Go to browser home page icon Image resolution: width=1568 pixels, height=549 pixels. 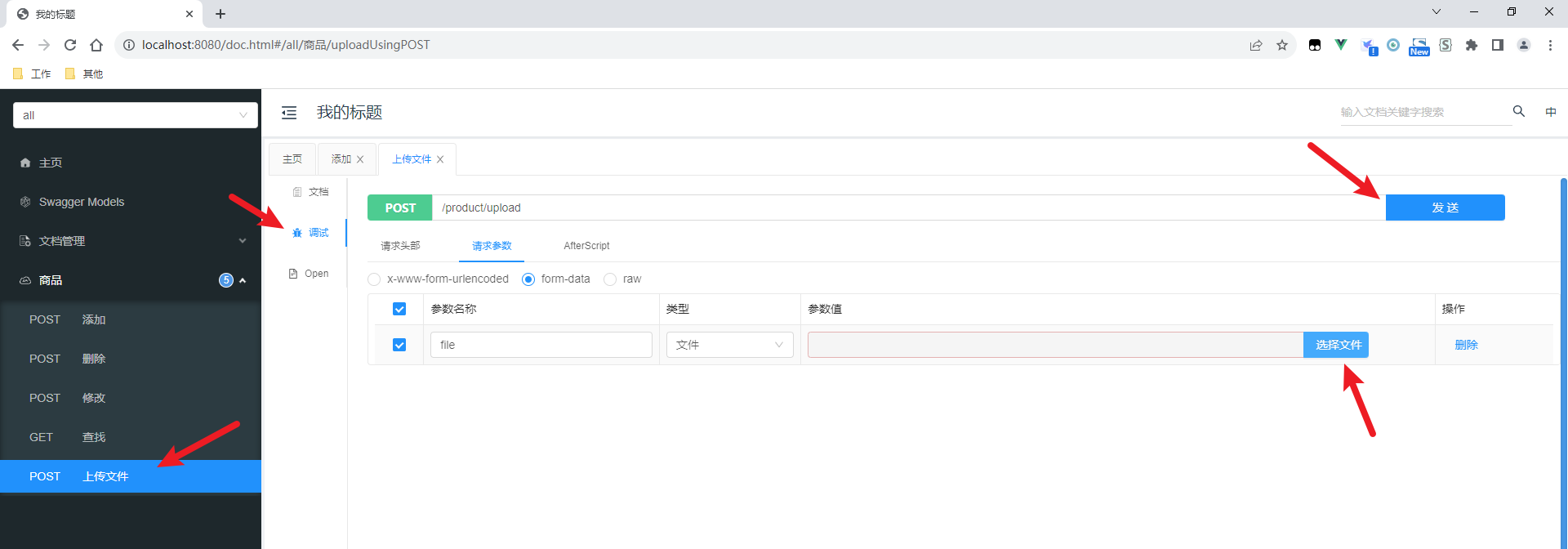coord(96,45)
